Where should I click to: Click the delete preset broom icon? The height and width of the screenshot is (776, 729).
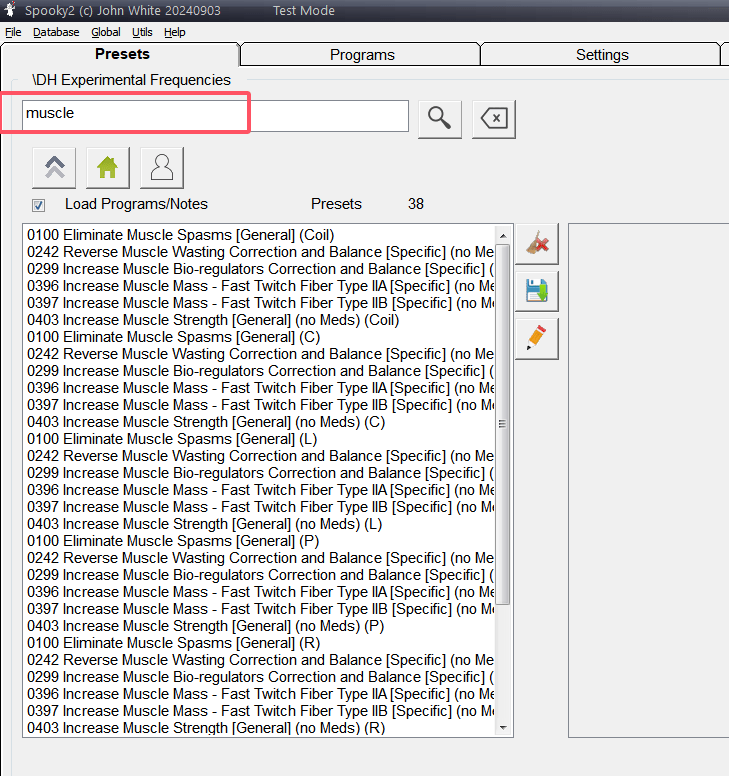537,243
